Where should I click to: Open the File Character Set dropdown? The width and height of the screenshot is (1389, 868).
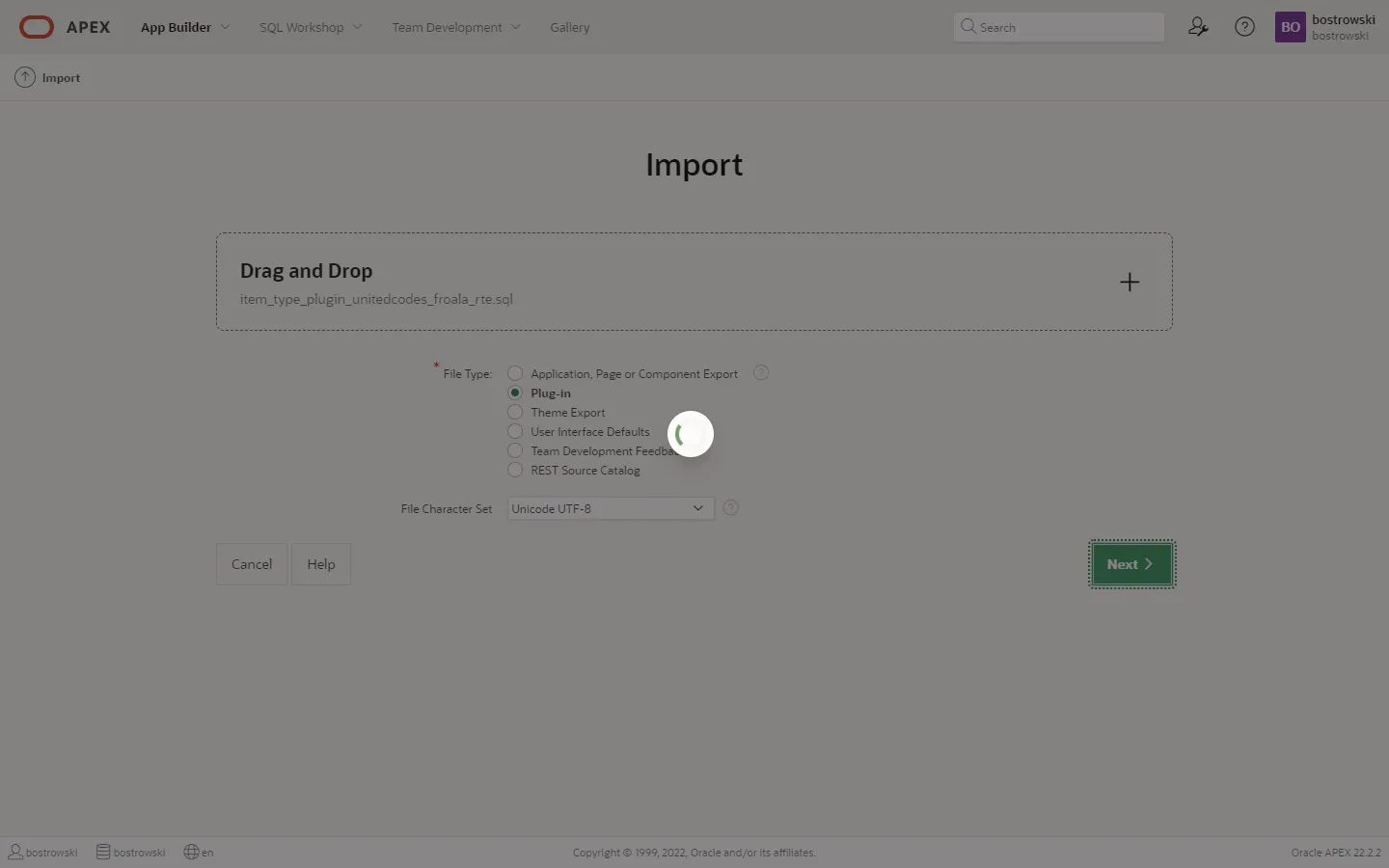(x=610, y=508)
